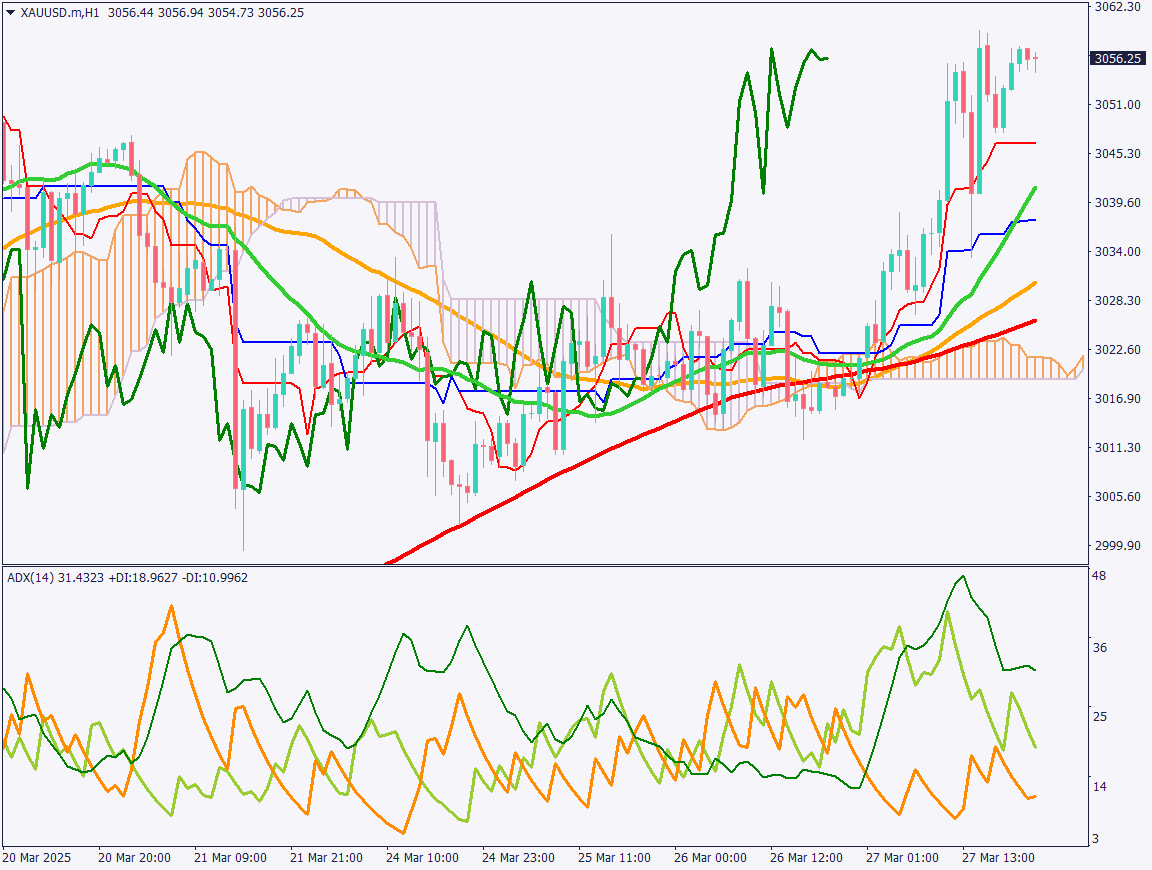Click the divider between chart and ADX window
1152x870 pixels.
coord(540,565)
